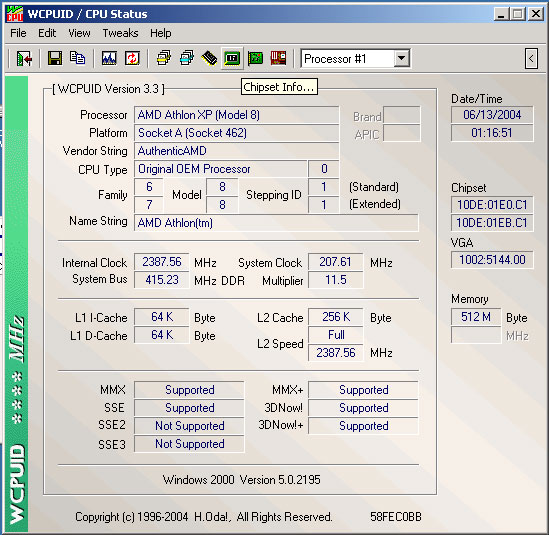Viewport: 549px width, 535px height.
Task: Click the time value 01:16:51
Action: coord(492,133)
